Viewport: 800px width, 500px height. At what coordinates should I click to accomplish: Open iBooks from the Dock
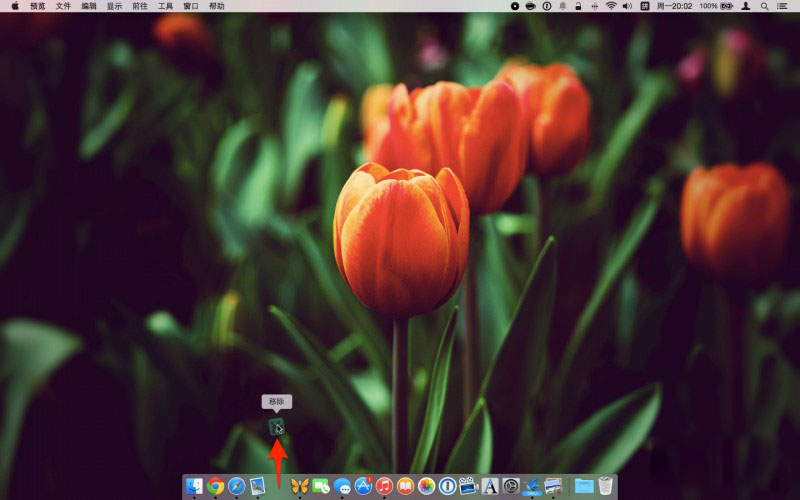coord(405,486)
